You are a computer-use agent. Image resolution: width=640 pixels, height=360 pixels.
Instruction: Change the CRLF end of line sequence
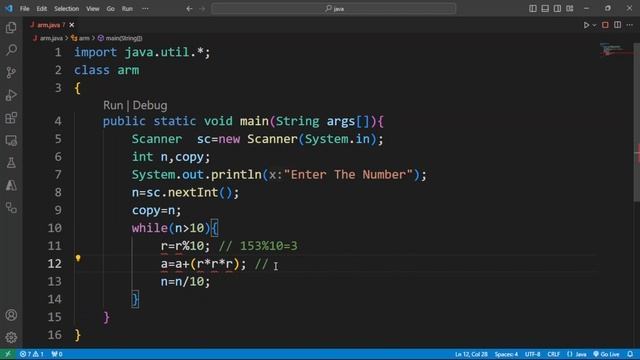point(553,354)
